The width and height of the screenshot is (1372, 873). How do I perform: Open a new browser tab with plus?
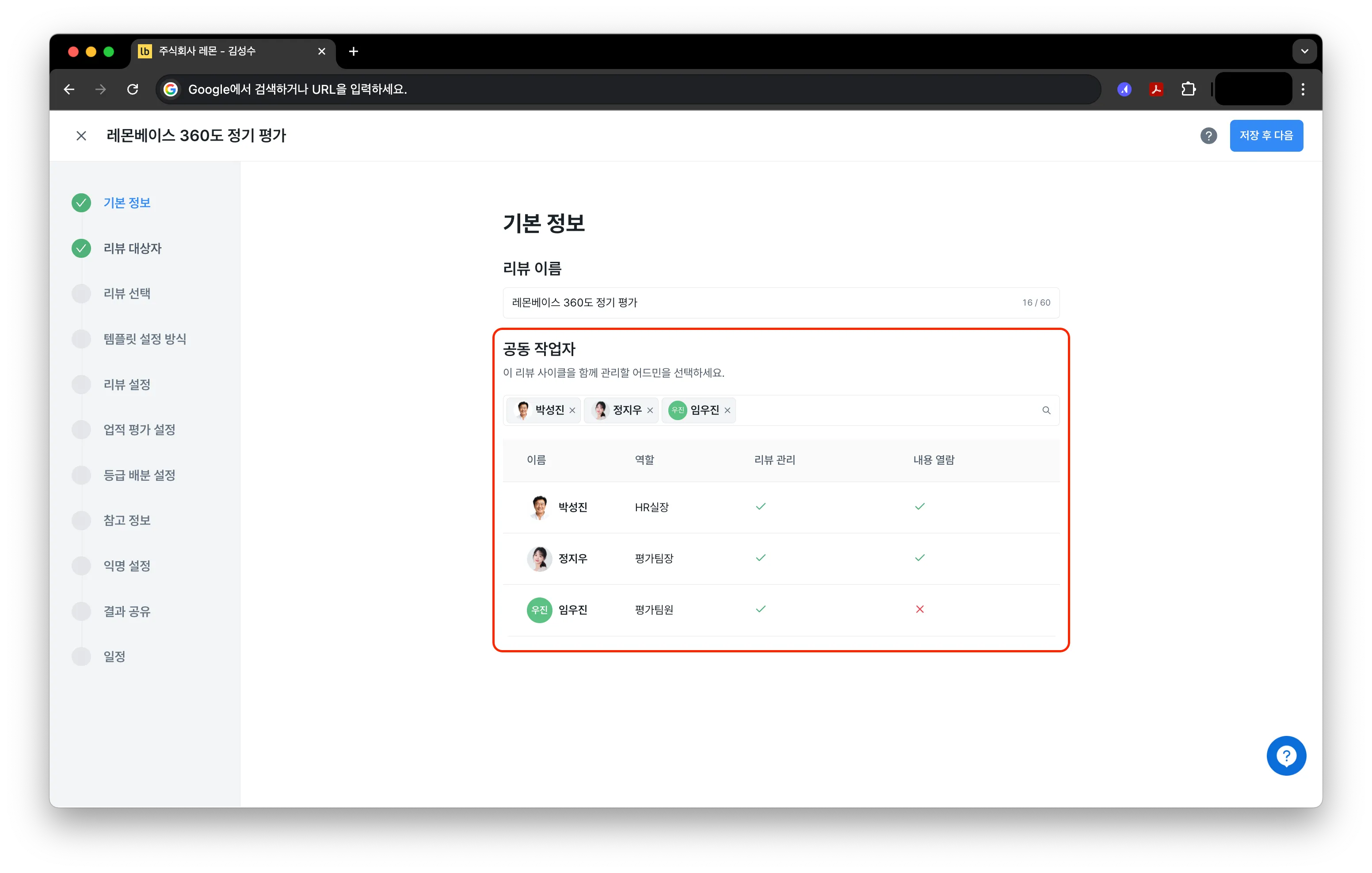click(353, 51)
